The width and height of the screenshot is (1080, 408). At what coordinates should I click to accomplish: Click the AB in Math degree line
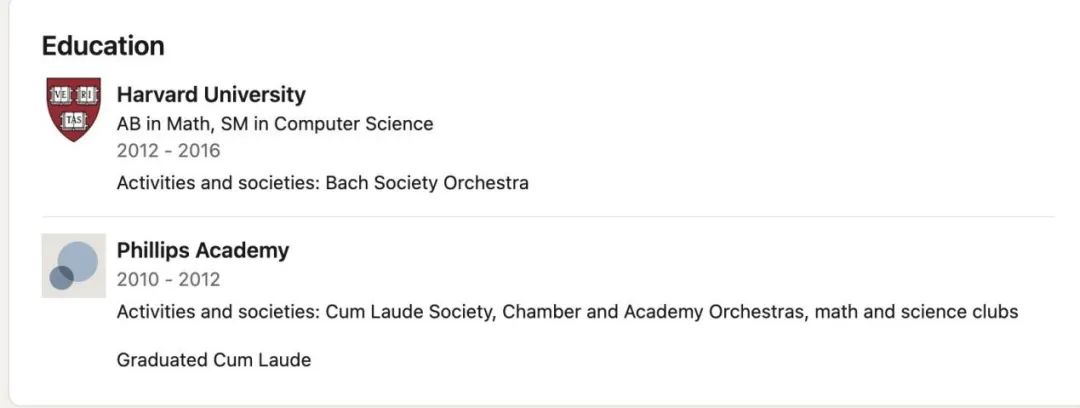coord(275,124)
